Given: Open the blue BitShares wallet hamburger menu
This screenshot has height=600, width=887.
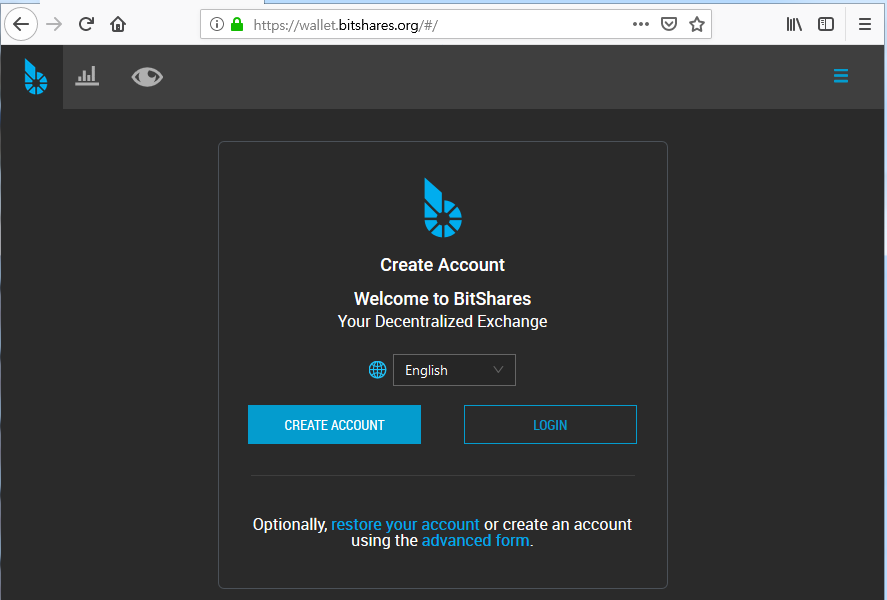Looking at the screenshot, I should click(x=841, y=76).
